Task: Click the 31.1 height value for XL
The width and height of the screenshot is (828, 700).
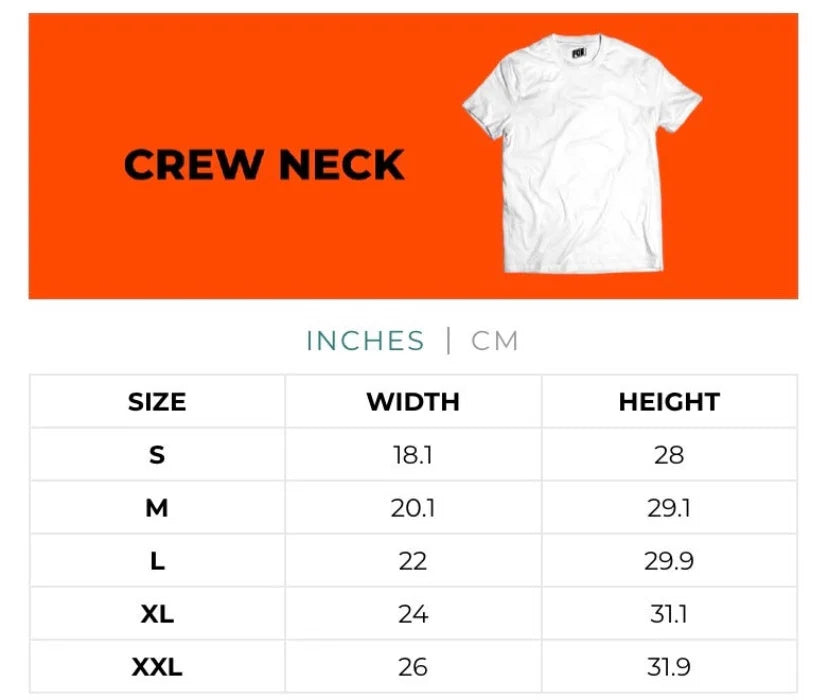Action: pos(669,614)
